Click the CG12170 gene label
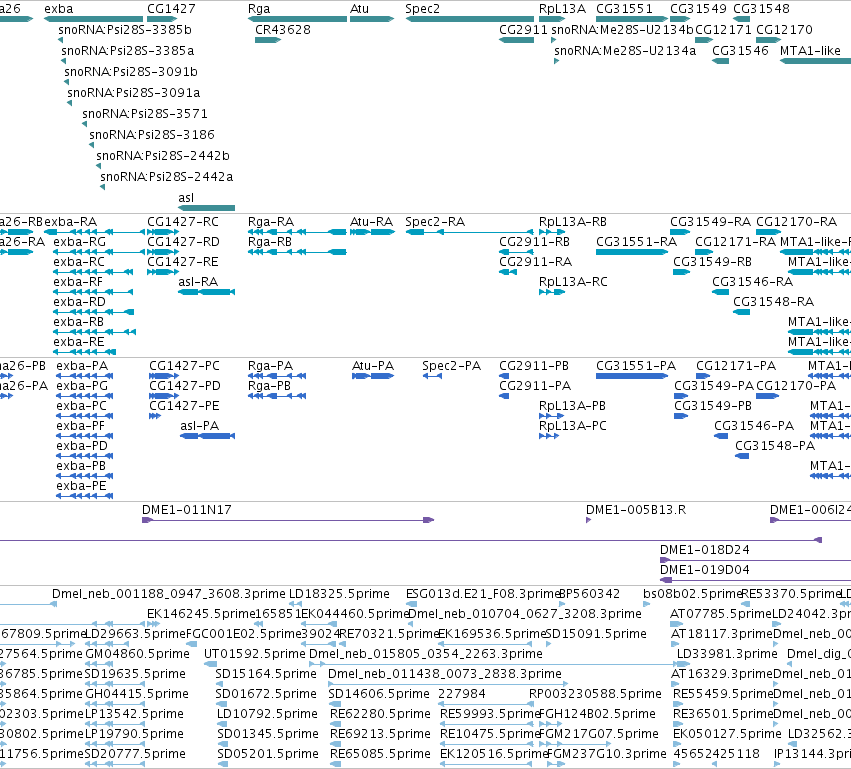The width and height of the screenshot is (851, 769). pos(784,29)
